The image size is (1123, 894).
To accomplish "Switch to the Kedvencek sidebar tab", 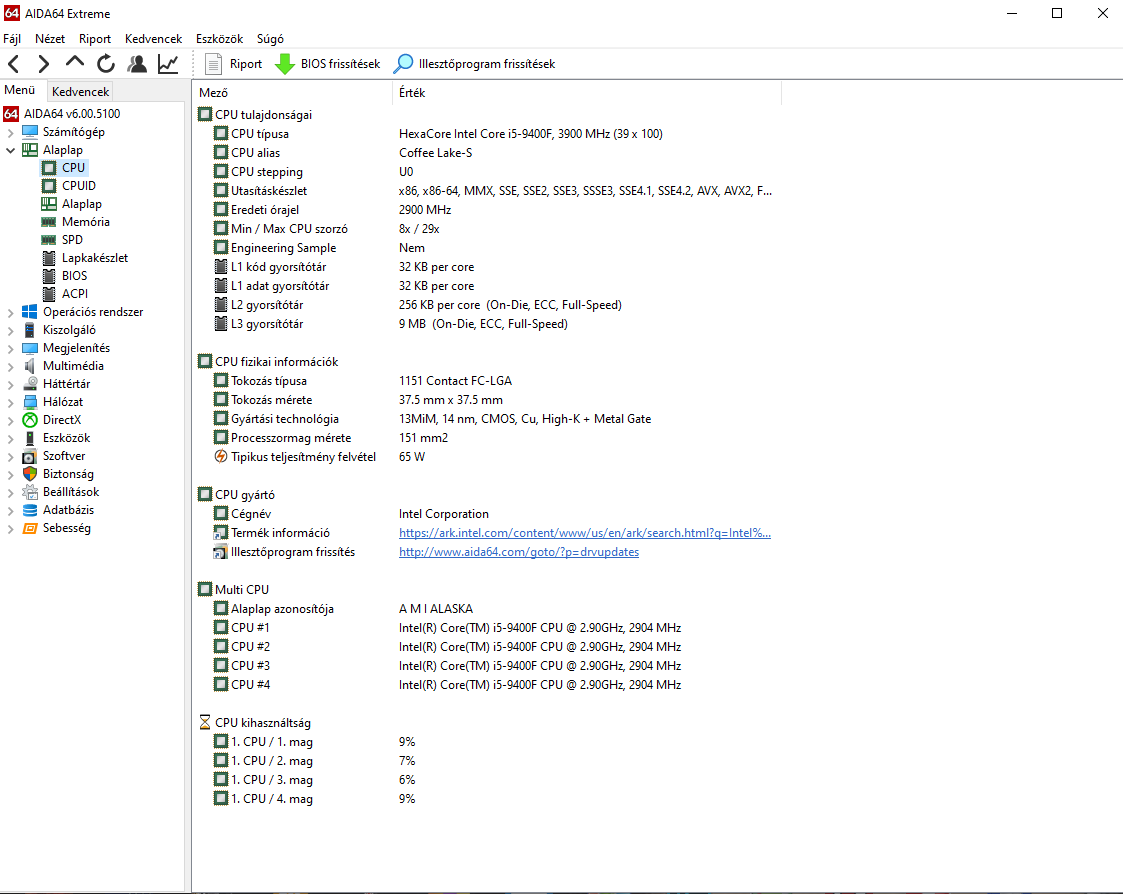I will point(80,92).
